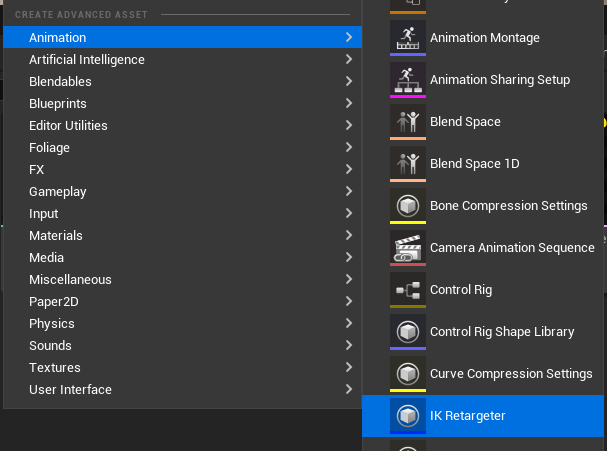Expand the FX submenu arrow

[349, 169]
